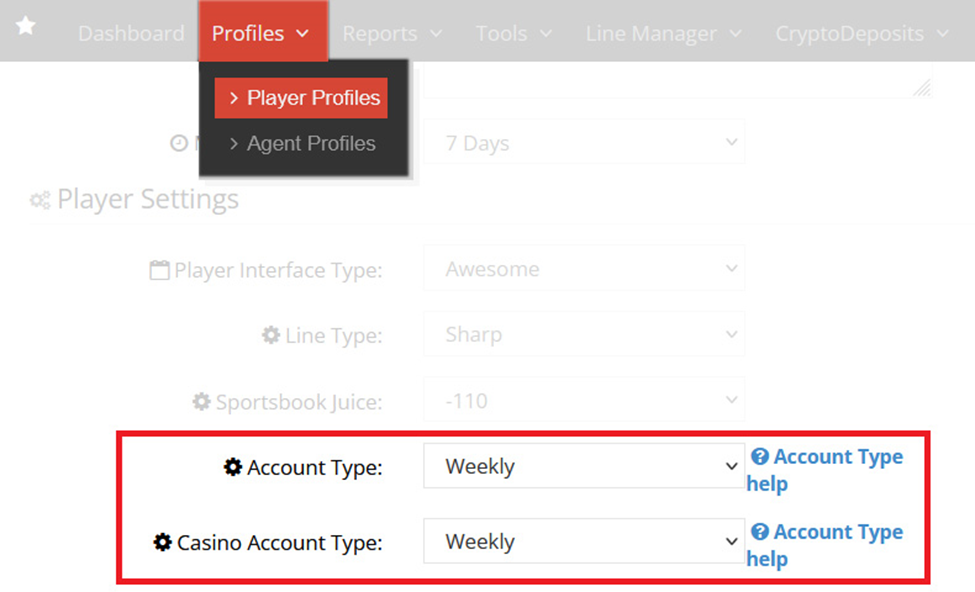Click the calendar icon beside Player Interface Type
975x592 pixels.
(159, 270)
